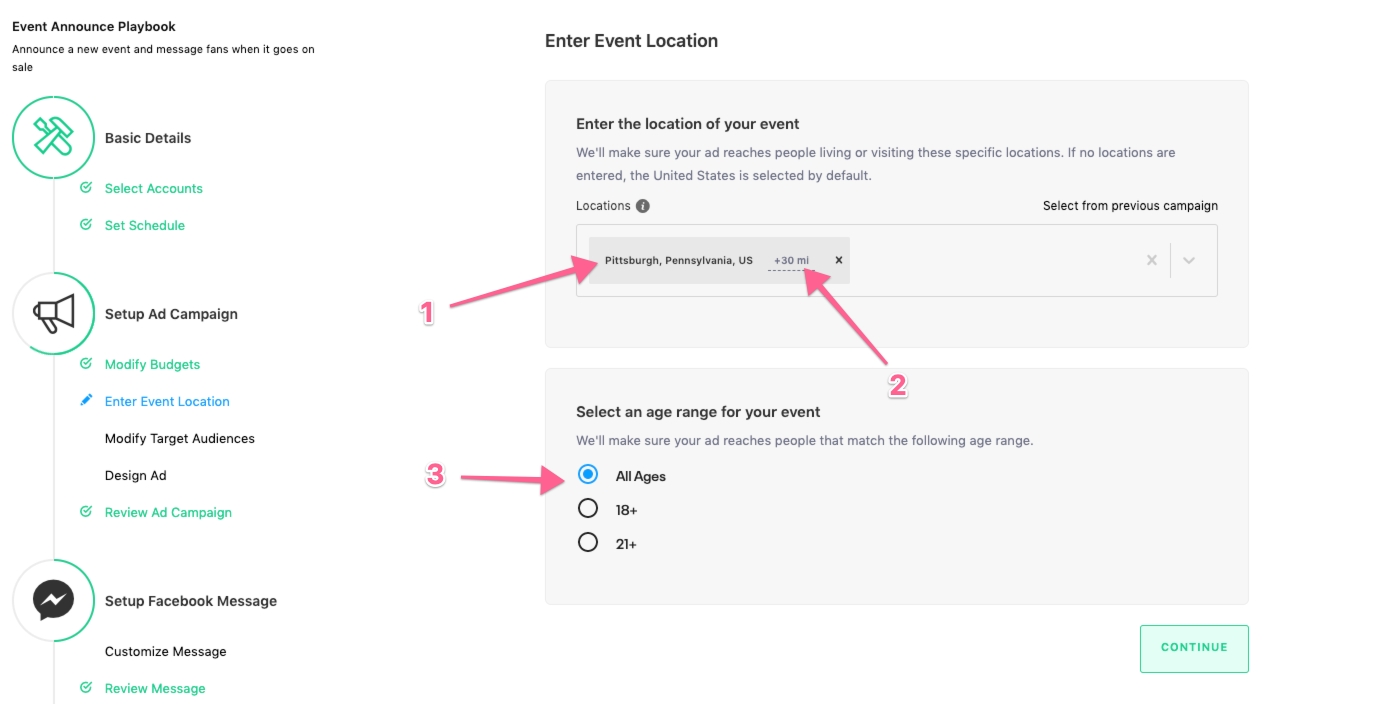Open the Set Schedule step link

(145, 225)
